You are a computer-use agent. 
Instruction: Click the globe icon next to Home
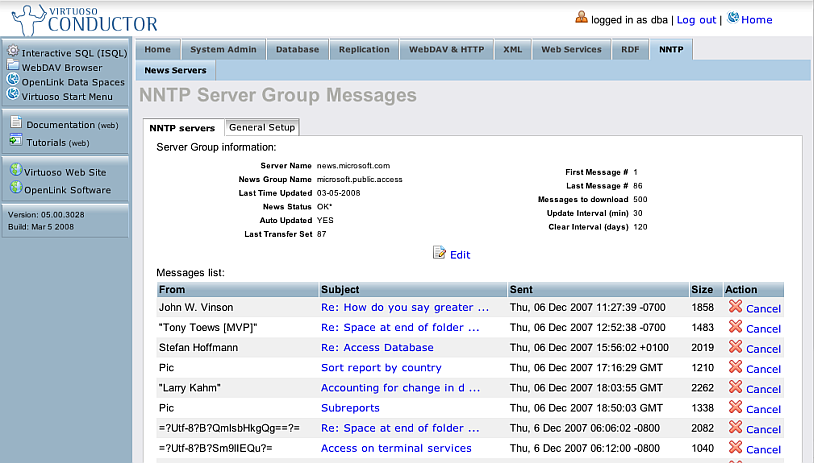(733, 18)
